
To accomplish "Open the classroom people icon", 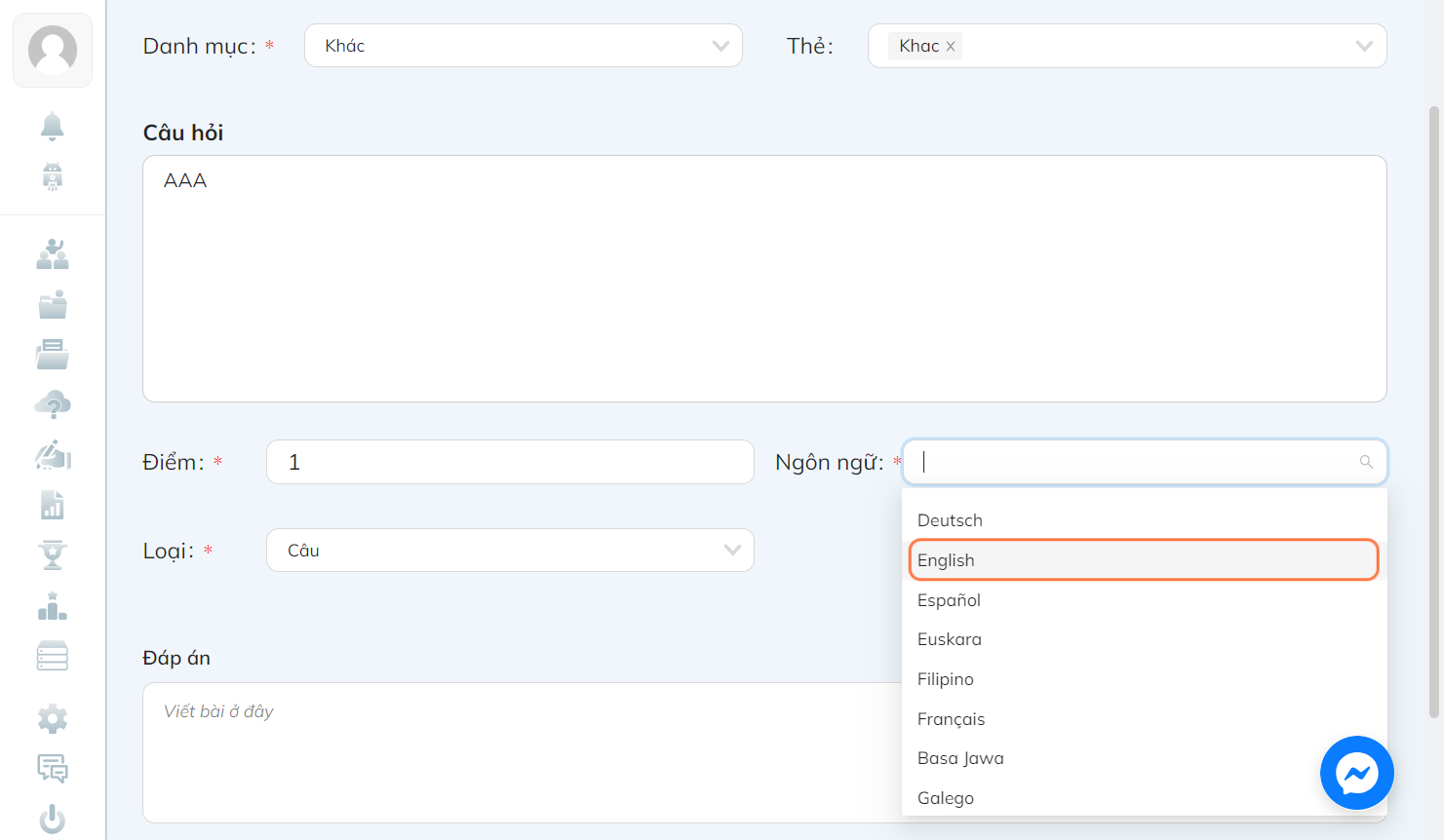I will click(x=53, y=254).
